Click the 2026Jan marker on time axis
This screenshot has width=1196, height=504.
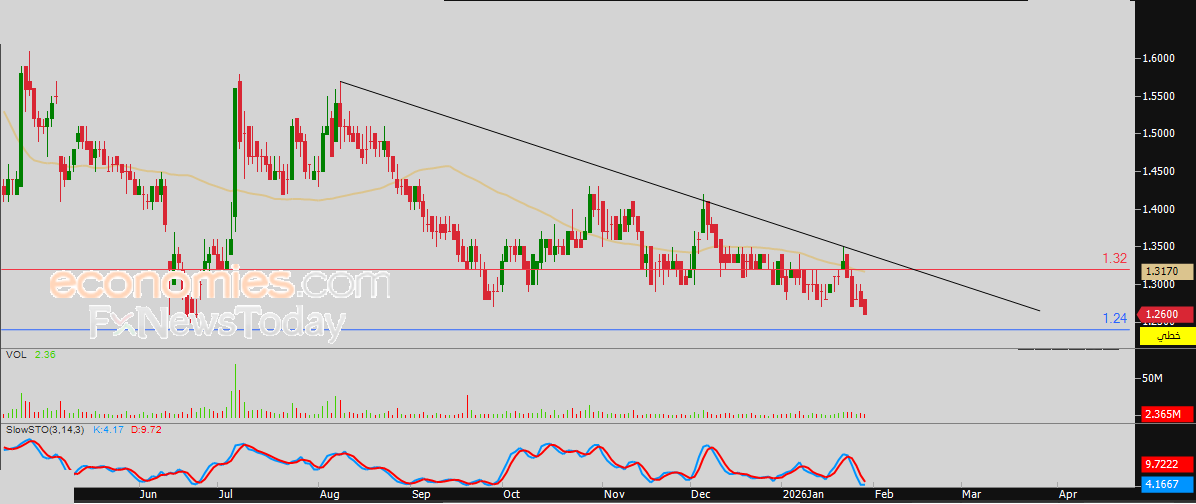coord(802,494)
